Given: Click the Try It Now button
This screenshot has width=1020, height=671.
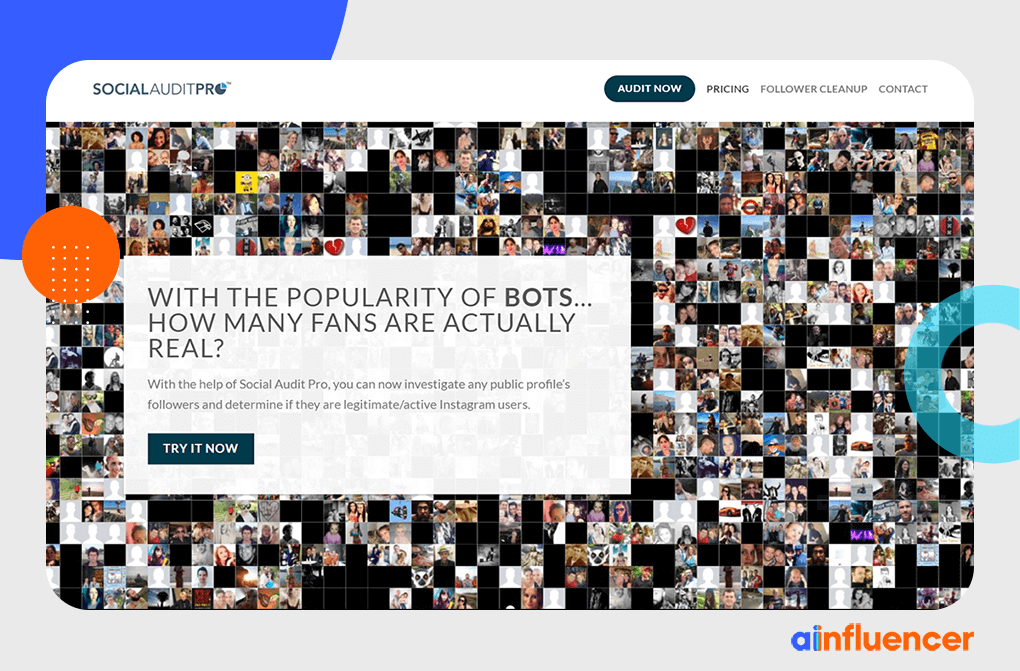Looking at the screenshot, I should (201, 448).
